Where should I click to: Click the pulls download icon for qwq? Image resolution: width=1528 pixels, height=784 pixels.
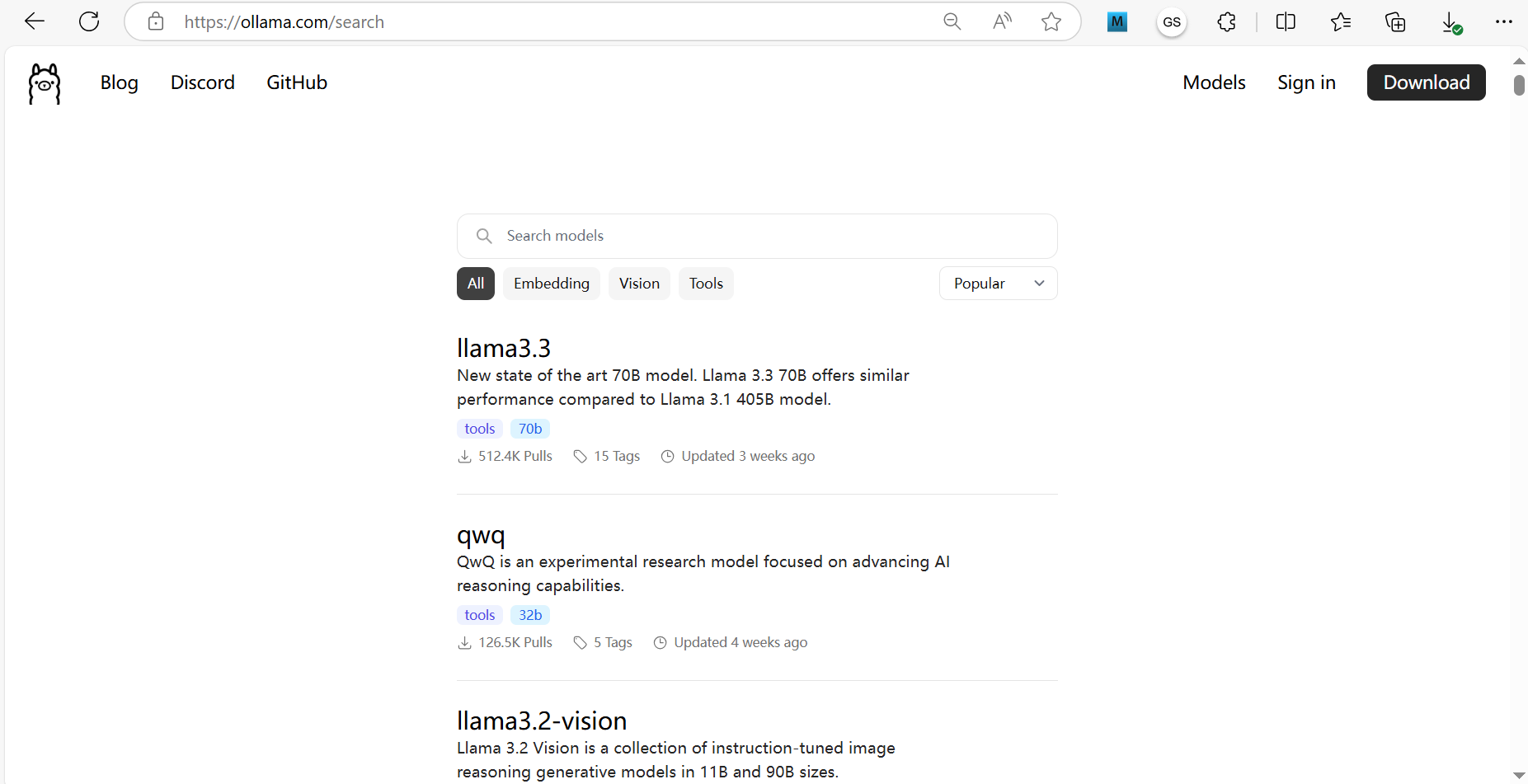coord(464,642)
